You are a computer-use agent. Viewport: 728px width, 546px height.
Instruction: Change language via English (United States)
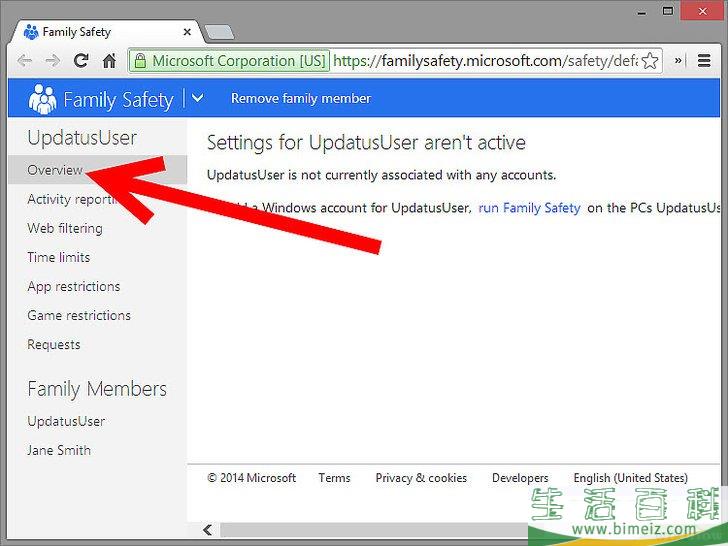click(630, 478)
